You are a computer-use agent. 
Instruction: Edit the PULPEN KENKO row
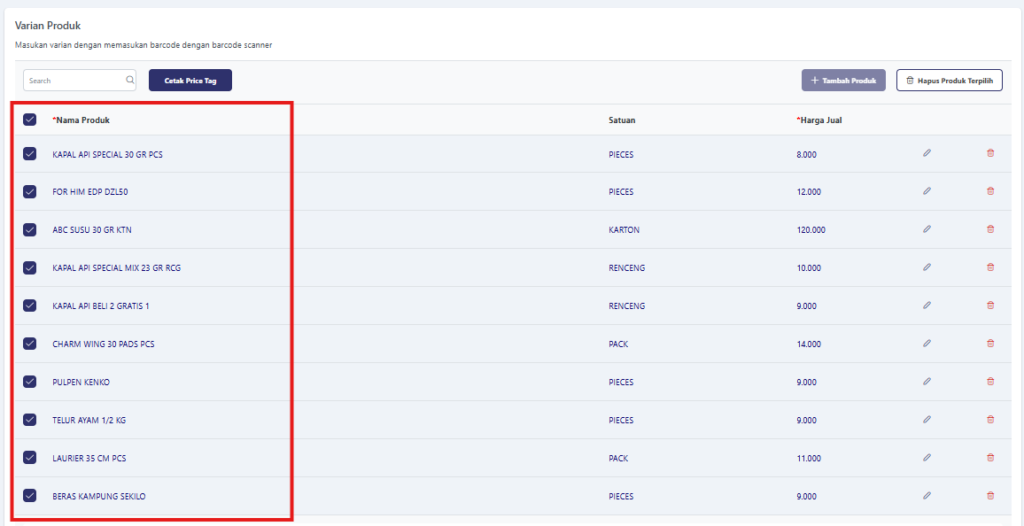click(926, 381)
